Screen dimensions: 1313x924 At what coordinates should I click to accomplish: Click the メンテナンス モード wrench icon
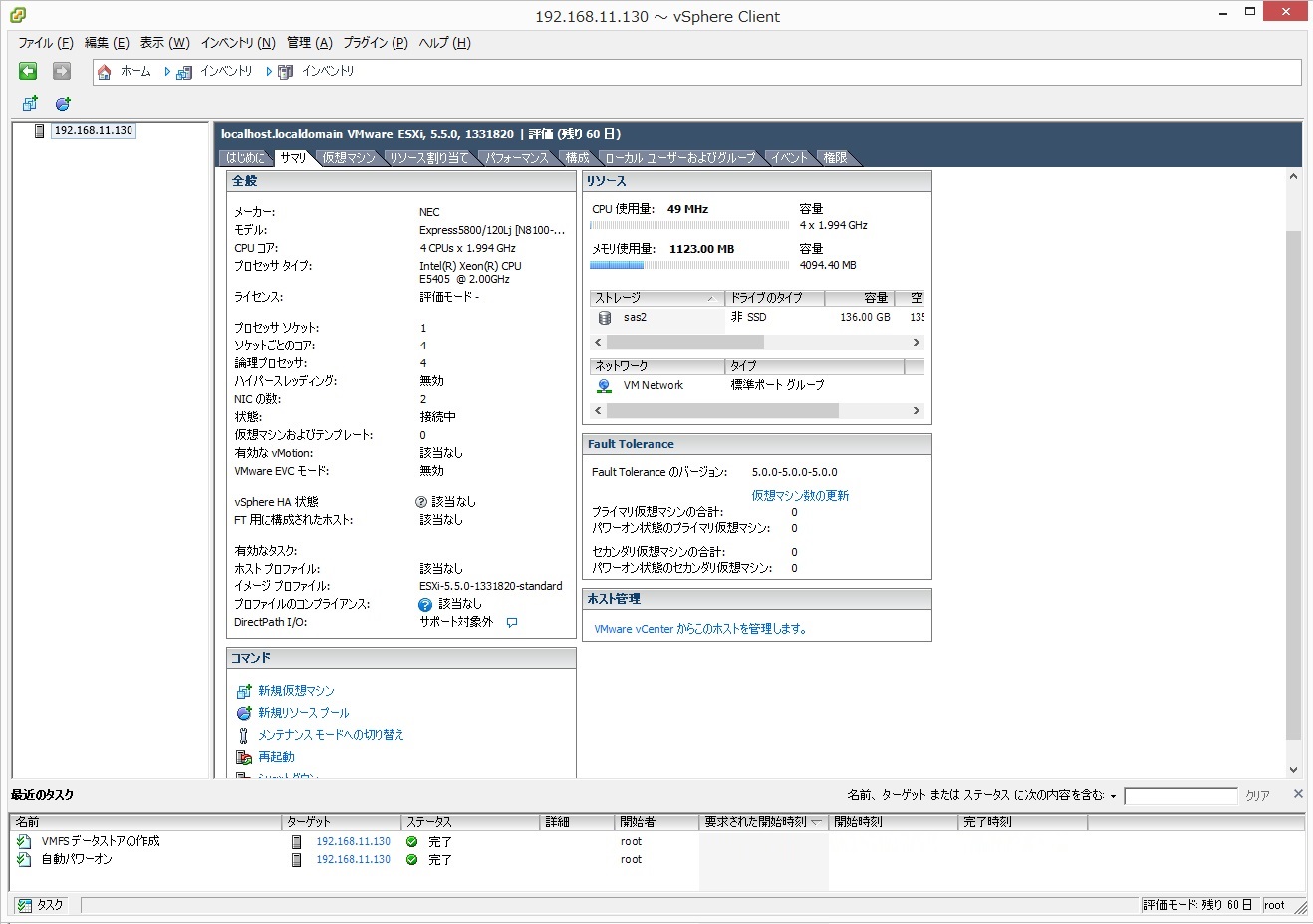click(x=243, y=735)
